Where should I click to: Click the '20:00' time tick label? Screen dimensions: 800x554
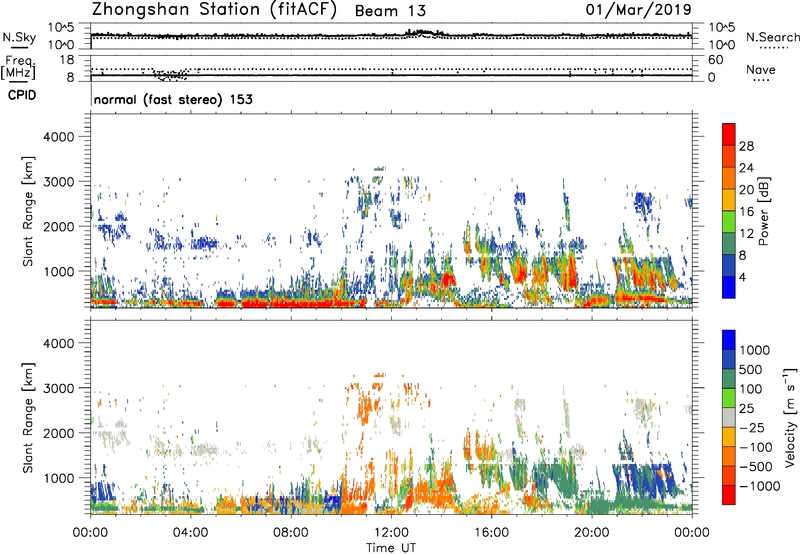point(591,533)
